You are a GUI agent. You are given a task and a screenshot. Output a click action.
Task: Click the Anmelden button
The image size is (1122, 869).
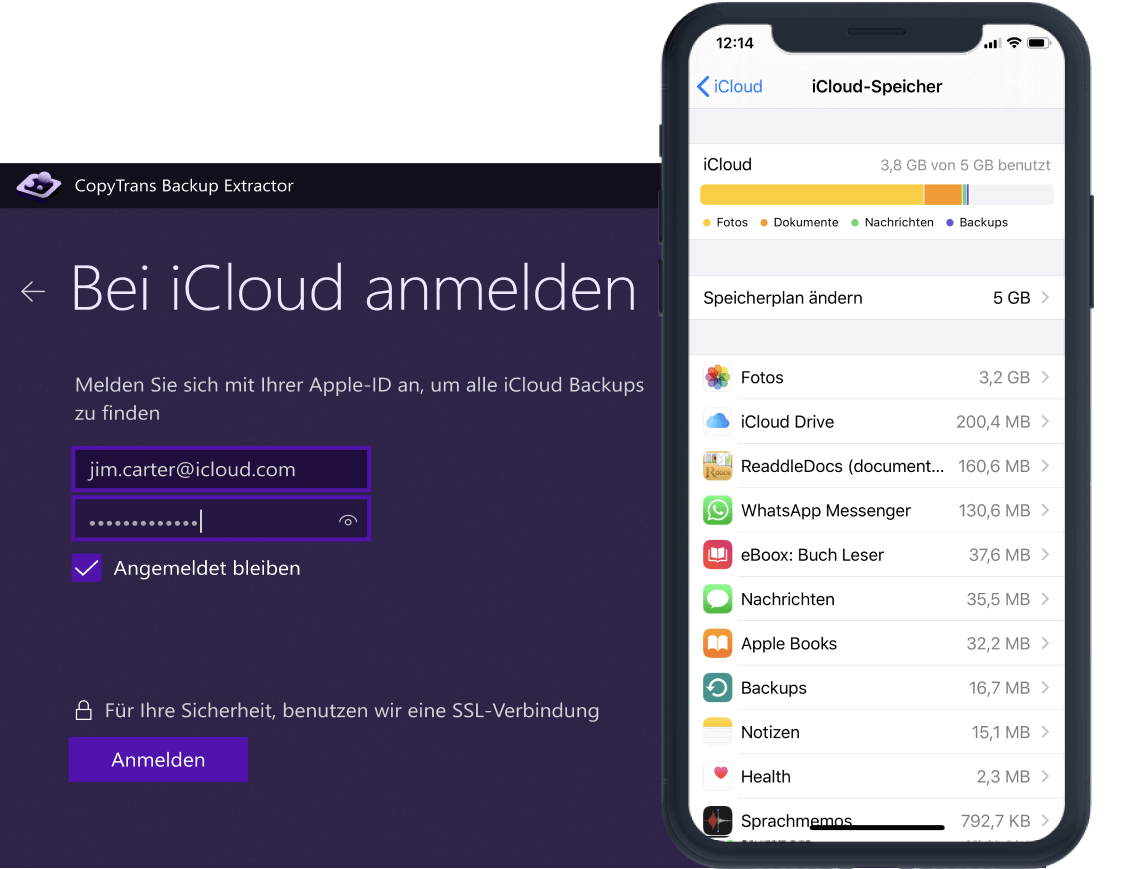tap(158, 759)
